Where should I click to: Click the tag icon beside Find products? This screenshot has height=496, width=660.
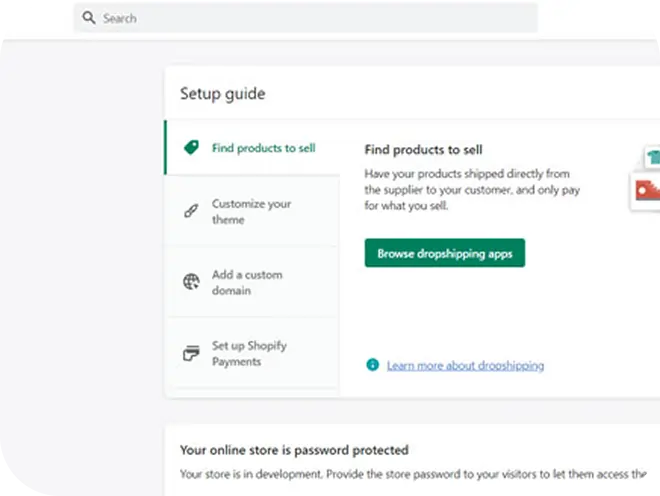coord(191,148)
